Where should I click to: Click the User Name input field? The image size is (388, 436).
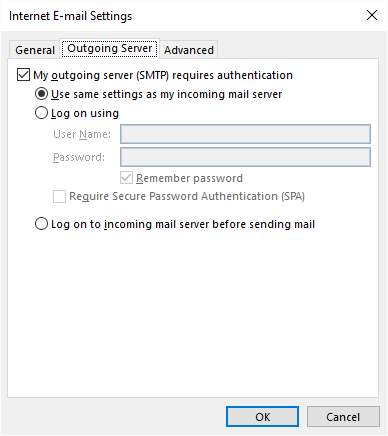point(245,134)
